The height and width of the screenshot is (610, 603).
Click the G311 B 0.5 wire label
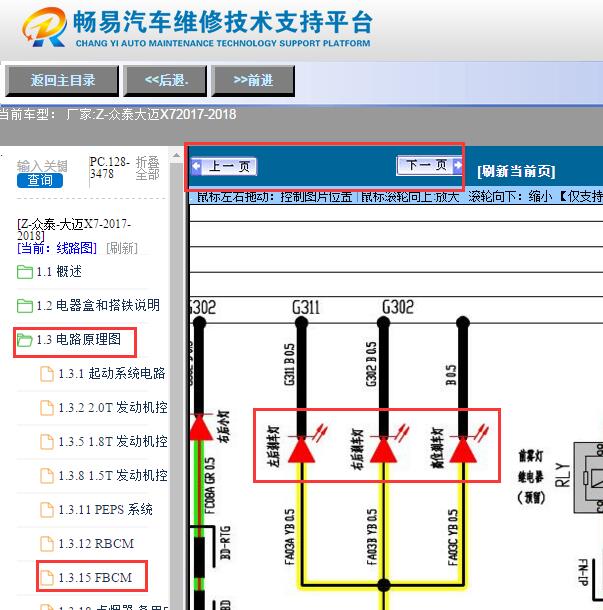289,365
